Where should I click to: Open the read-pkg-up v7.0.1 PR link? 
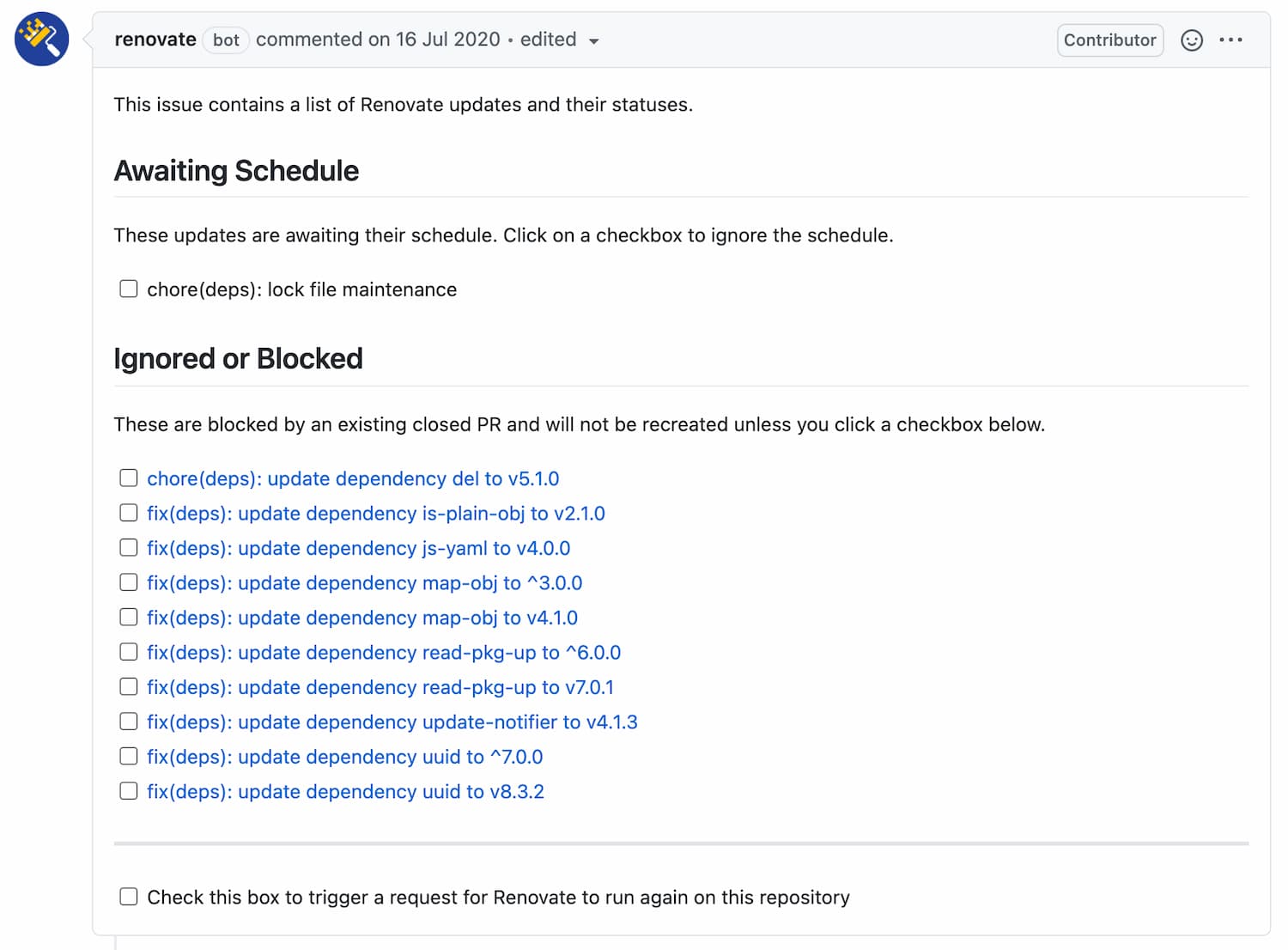(x=380, y=687)
